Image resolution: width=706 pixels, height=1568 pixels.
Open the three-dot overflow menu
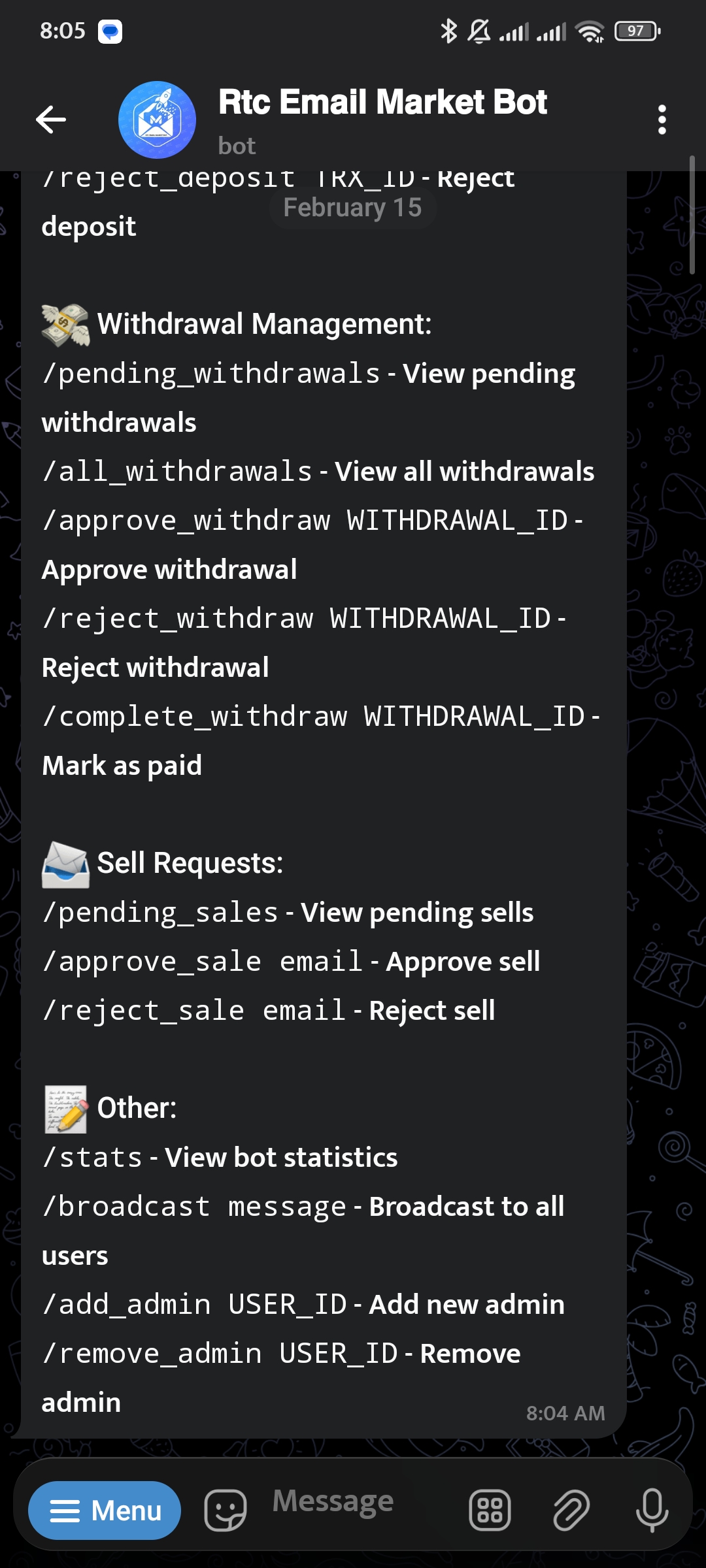coord(662,120)
